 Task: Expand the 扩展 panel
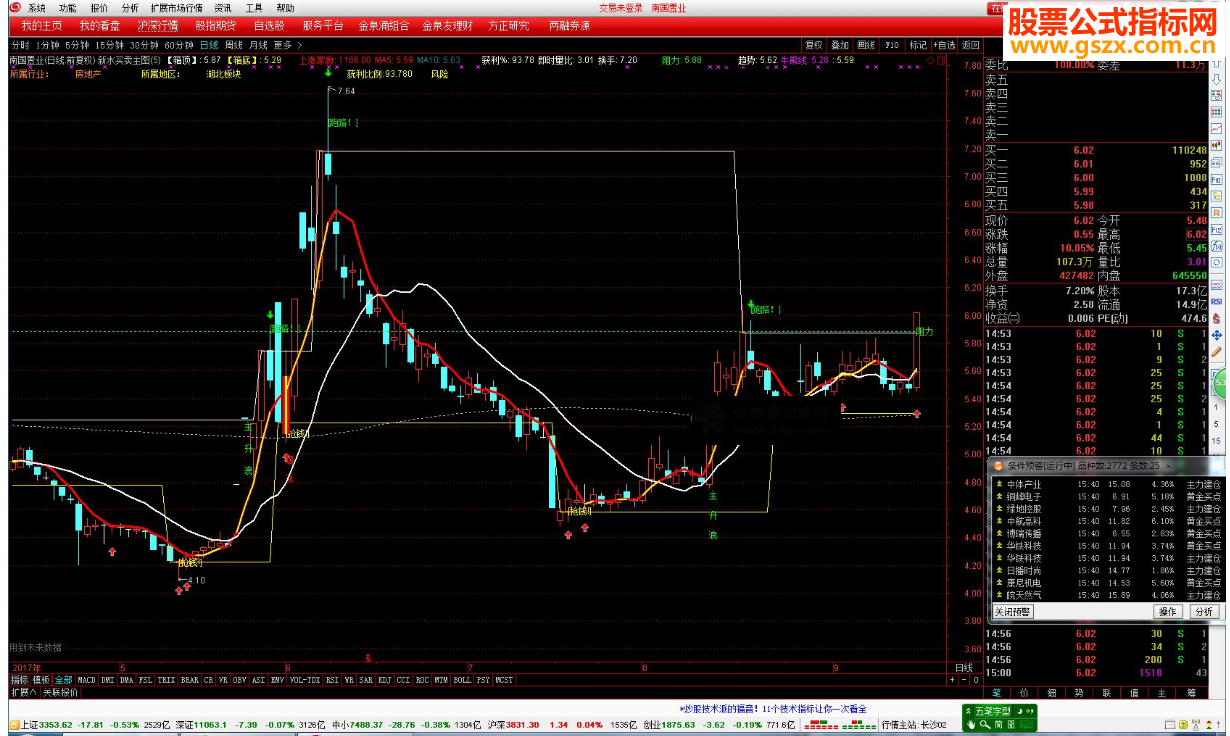tap(23, 692)
